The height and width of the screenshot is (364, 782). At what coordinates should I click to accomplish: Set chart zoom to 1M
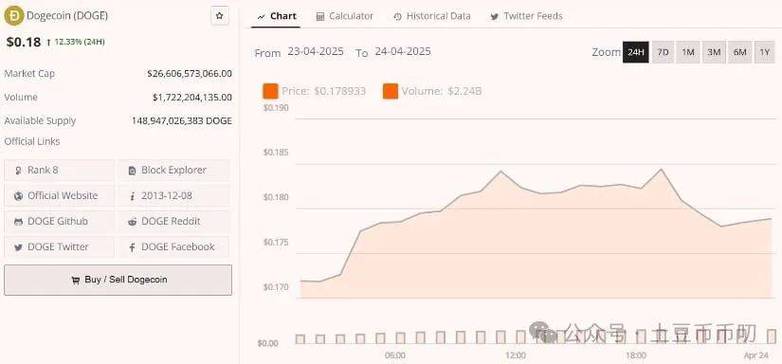click(x=688, y=52)
